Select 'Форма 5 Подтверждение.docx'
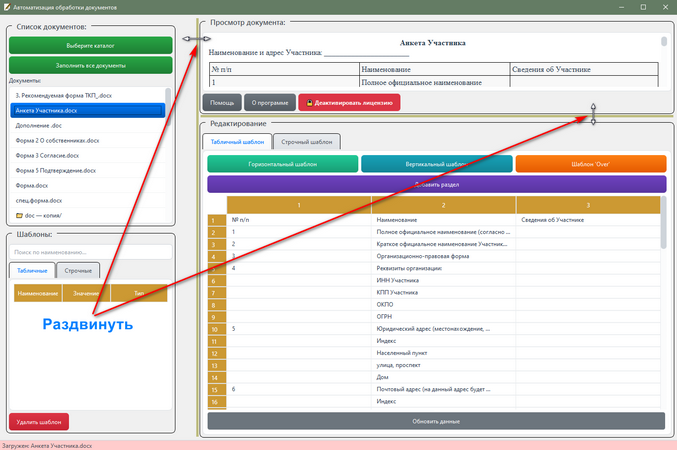Image resolution: width=677 pixels, height=450 pixels. [88, 171]
